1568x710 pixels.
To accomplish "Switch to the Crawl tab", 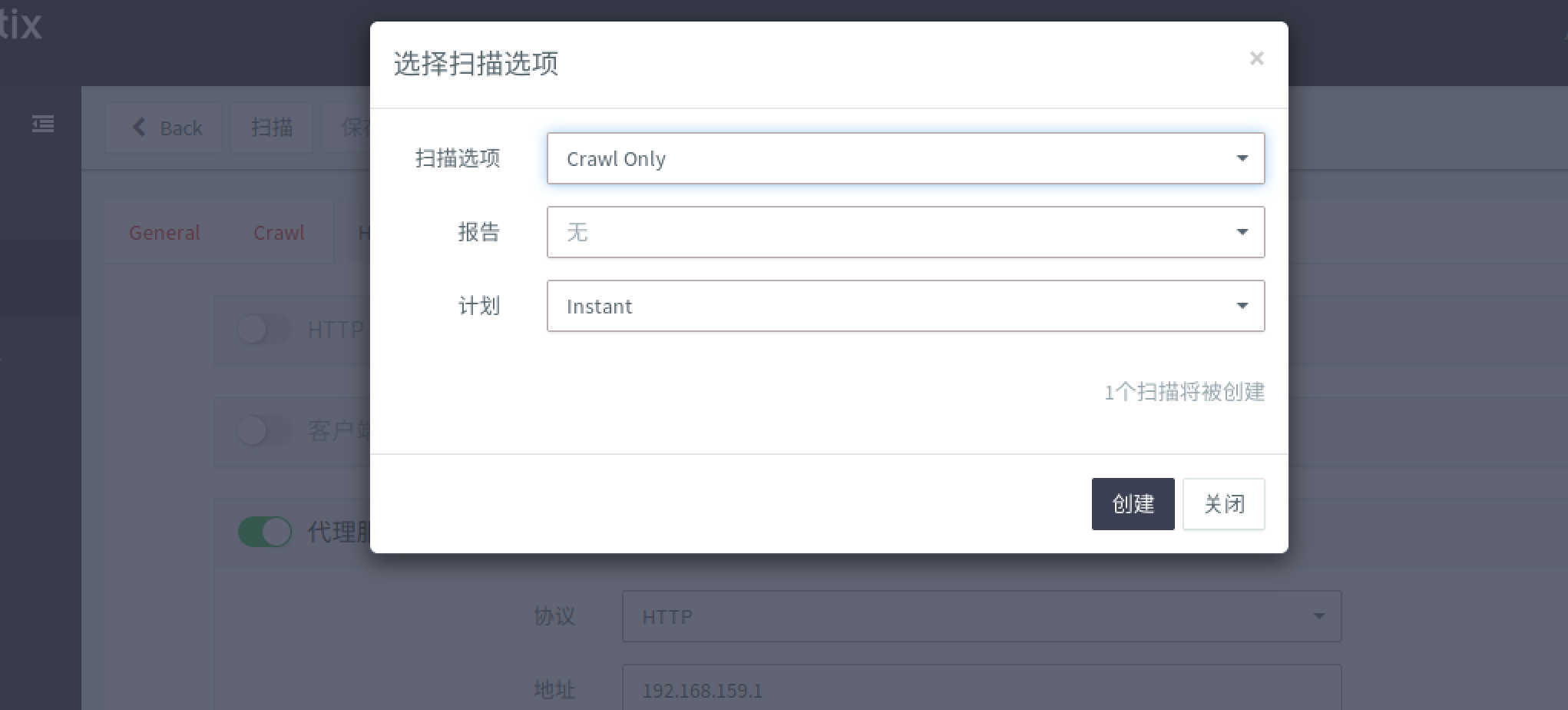I will click(x=279, y=233).
